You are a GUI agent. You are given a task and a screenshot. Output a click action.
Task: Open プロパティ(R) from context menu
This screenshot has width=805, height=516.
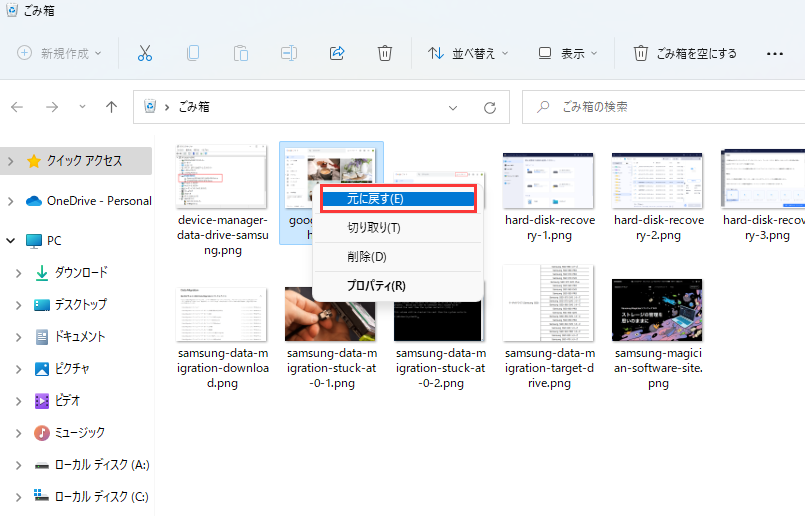click(376, 286)
